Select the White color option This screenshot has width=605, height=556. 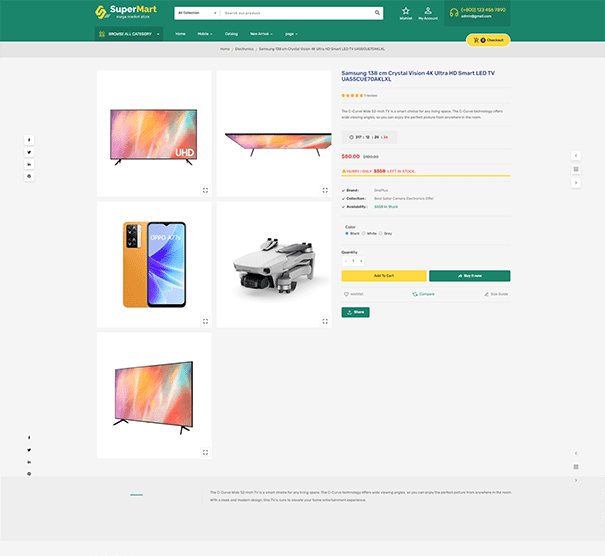coord(363,233)
